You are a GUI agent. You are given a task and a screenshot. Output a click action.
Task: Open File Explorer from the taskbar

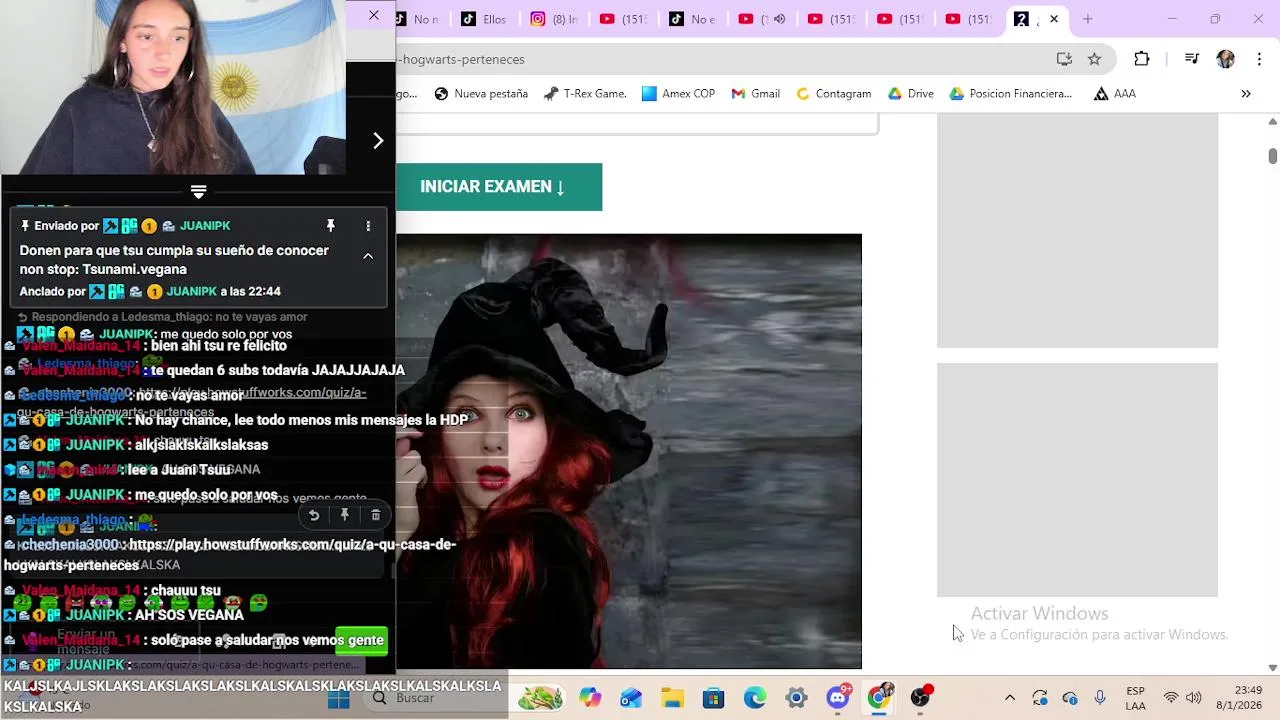(x=672, y=698)
